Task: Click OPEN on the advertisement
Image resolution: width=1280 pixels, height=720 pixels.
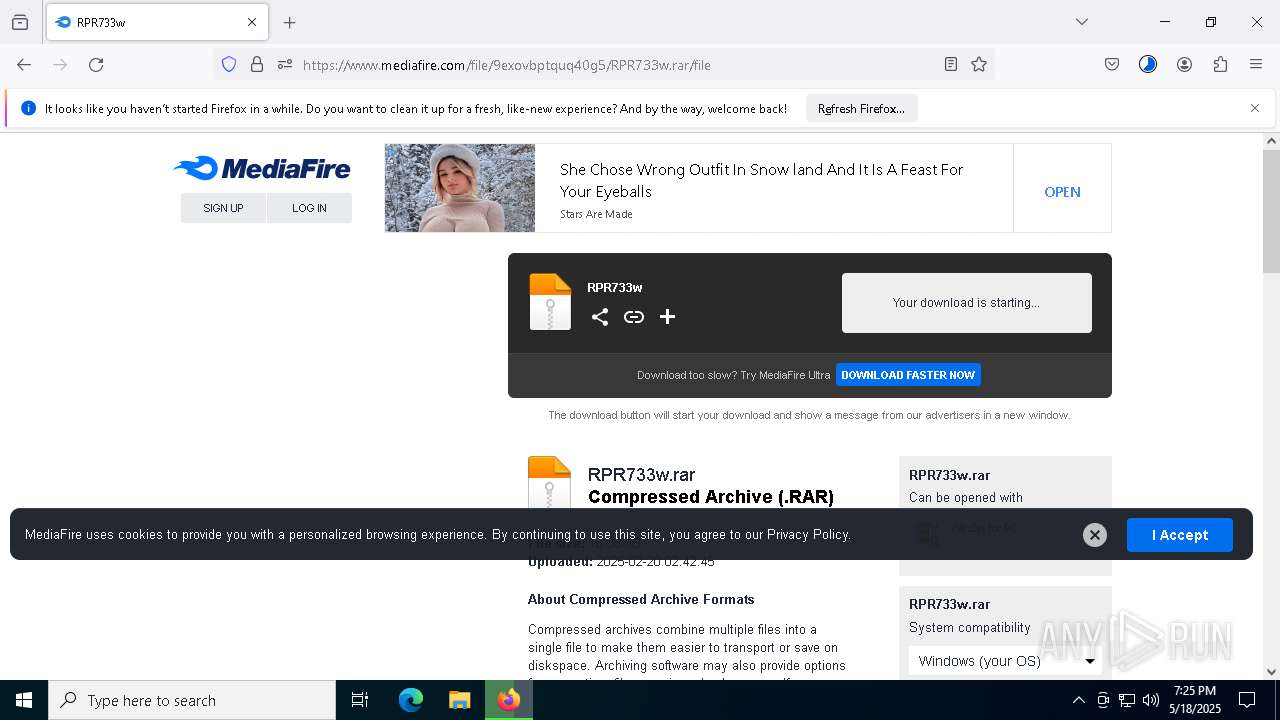Action: [x=1062, y=192]
